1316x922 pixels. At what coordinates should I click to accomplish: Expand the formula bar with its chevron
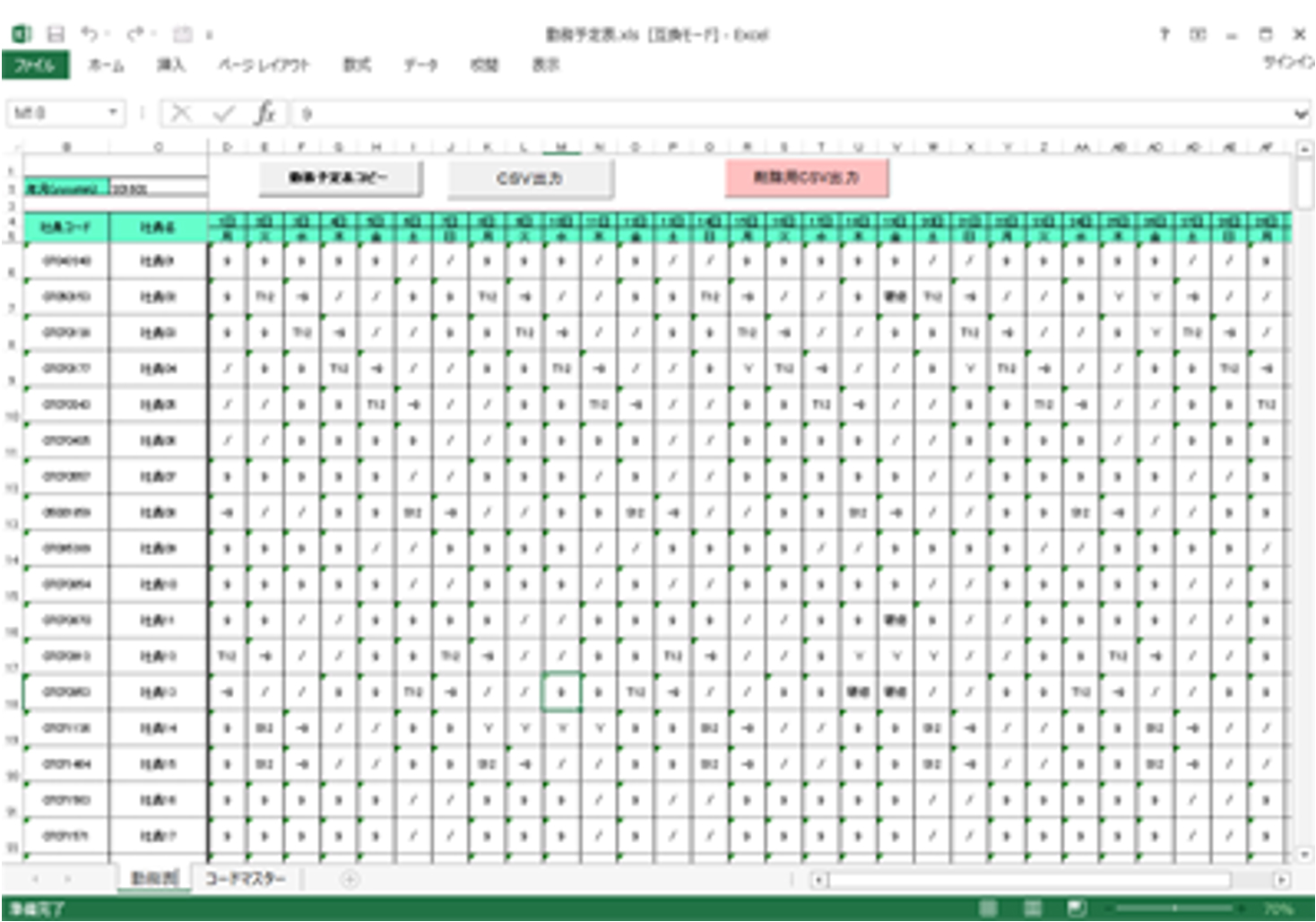tap(1301, 114)
